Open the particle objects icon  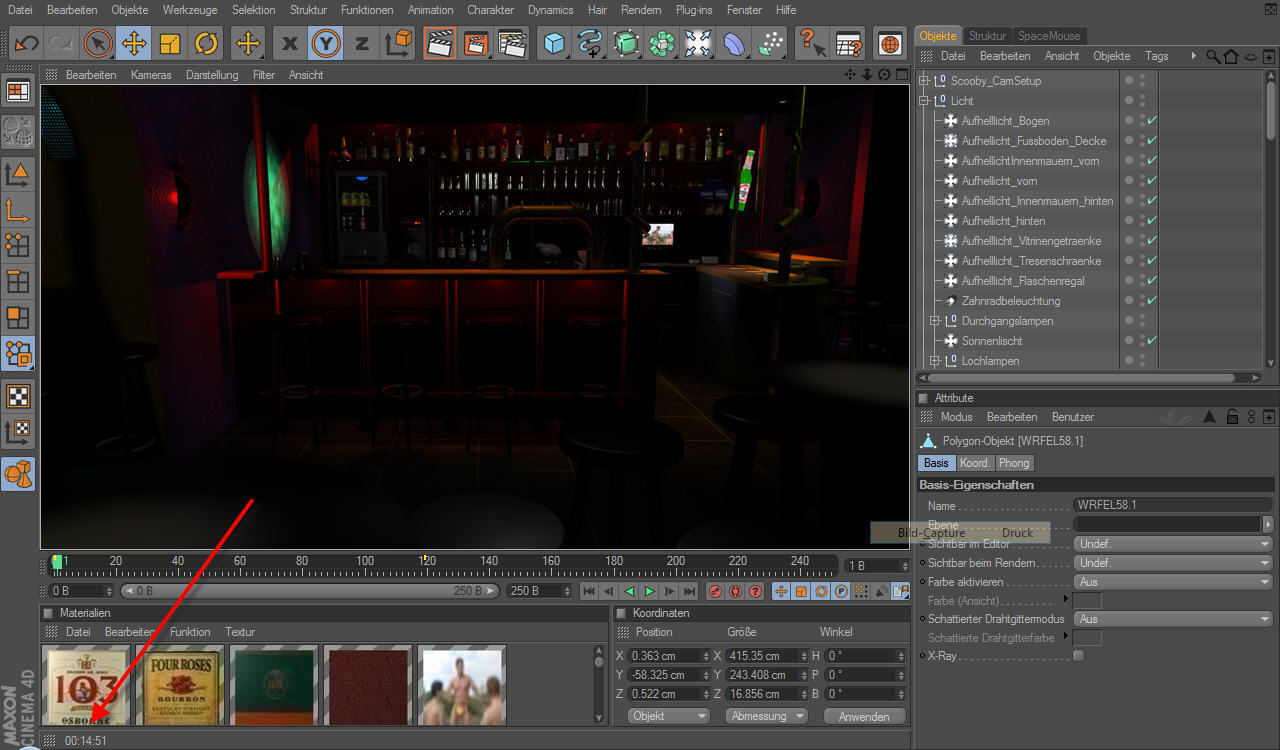[770, 43]
